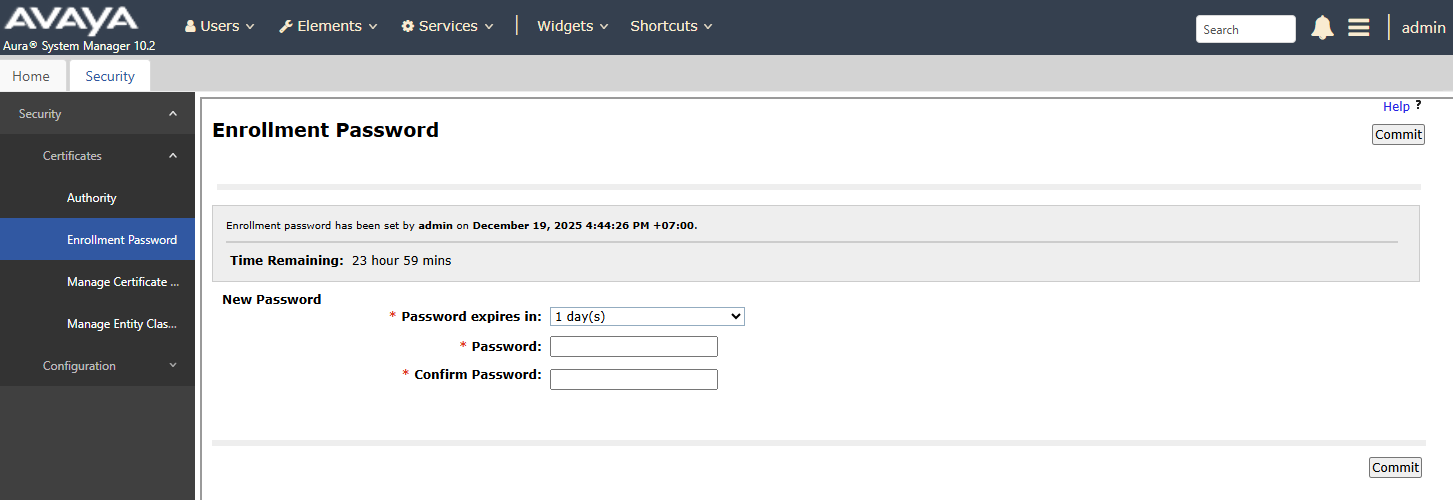Click the top Commit button
The width and height of the screenshot is (1453, 500).
1397,135
